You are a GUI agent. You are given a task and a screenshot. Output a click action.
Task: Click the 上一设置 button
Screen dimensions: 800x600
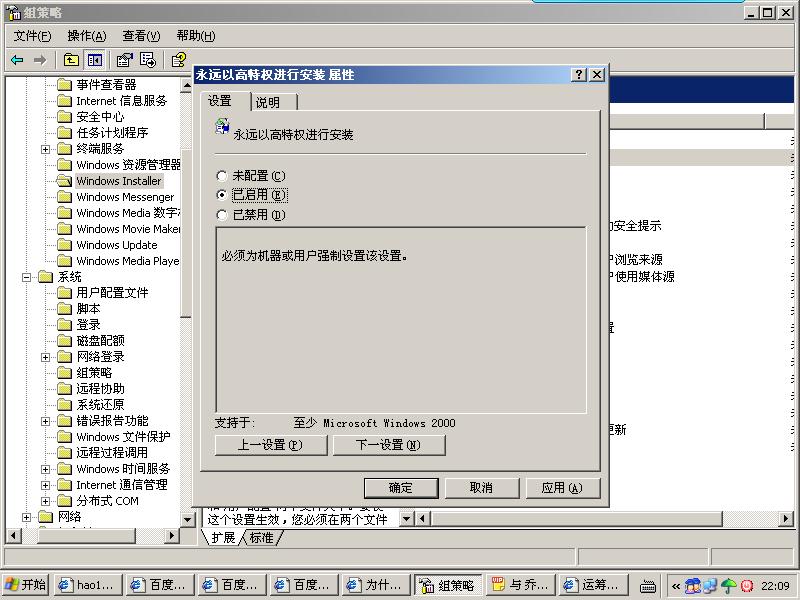click(271, 445)
